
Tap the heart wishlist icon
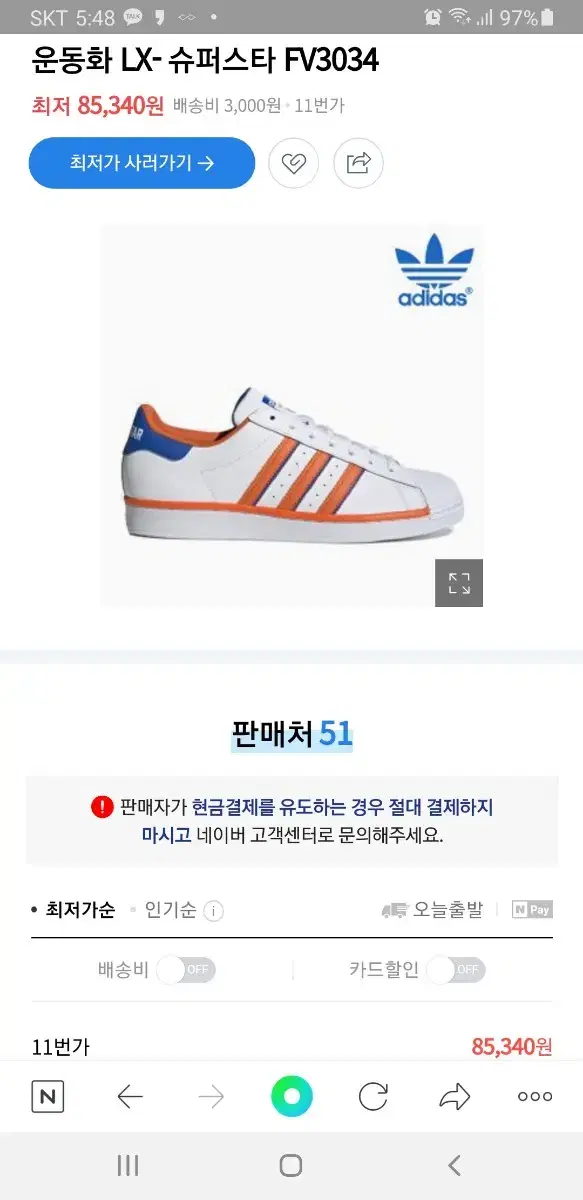(x=293, y=163)
